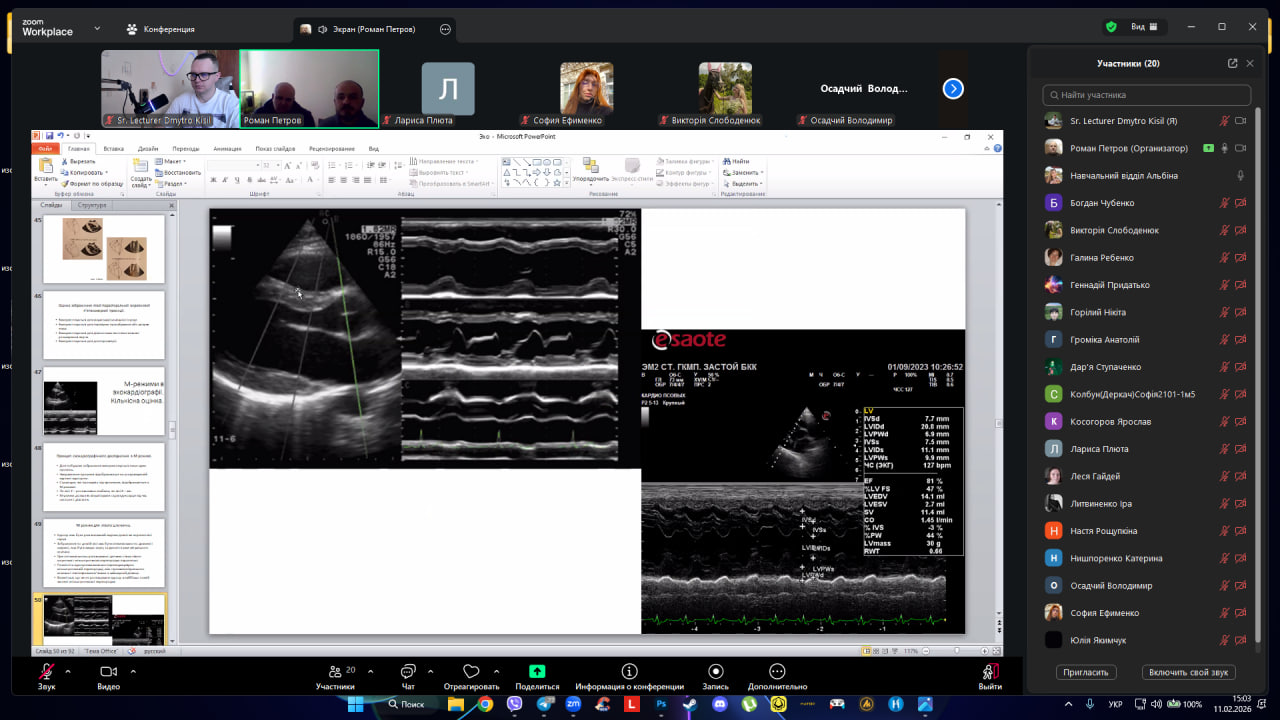The image size is (1280, 720).
Task: Leave the meeting via Выйти icon
Action: tap(990, 672)
